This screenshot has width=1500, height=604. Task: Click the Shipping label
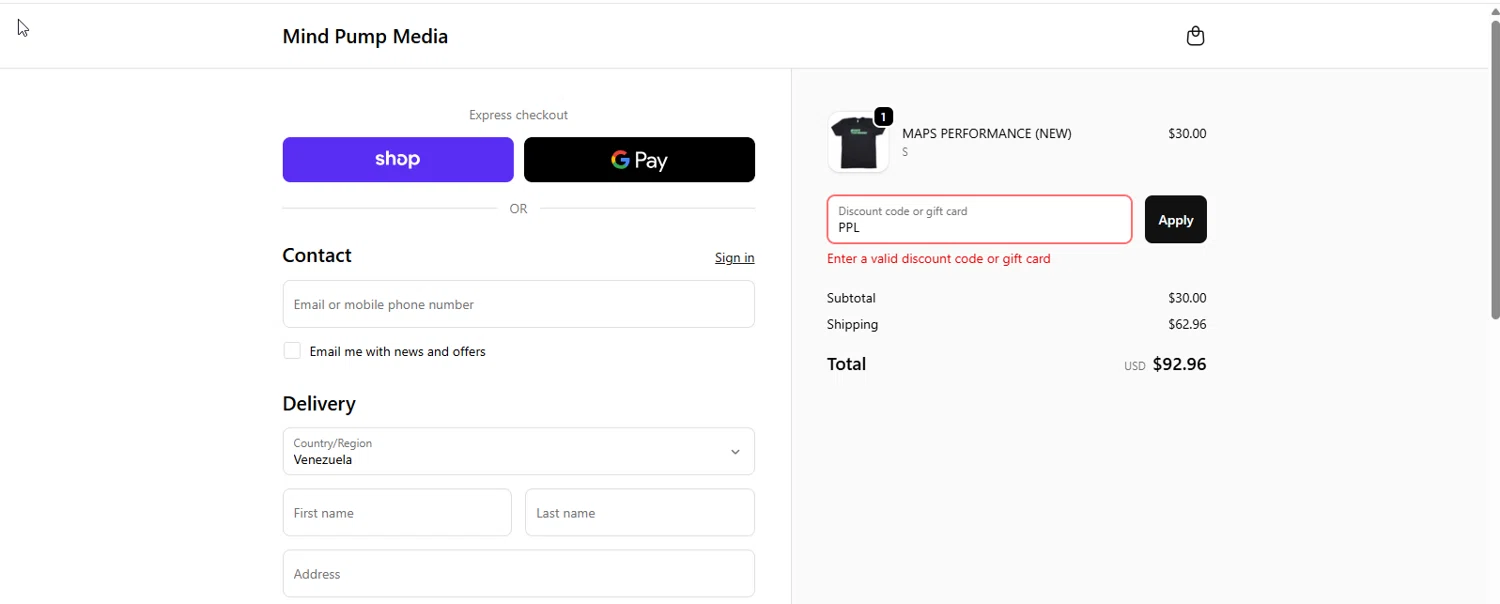click(852, 325)
